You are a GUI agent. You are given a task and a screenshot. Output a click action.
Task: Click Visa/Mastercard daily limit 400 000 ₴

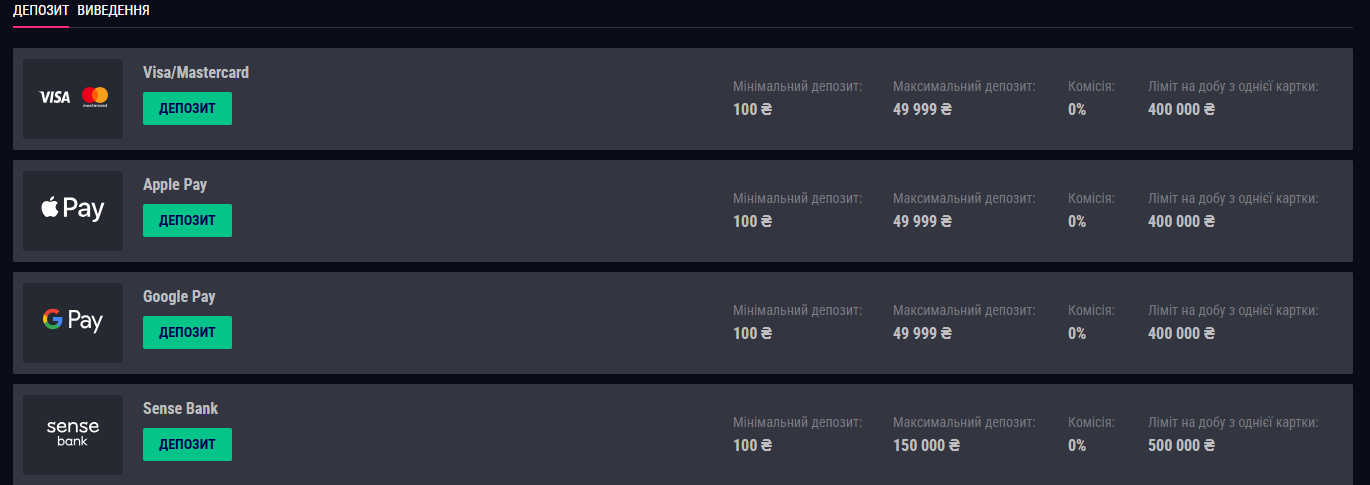(x=1181, y=109)
